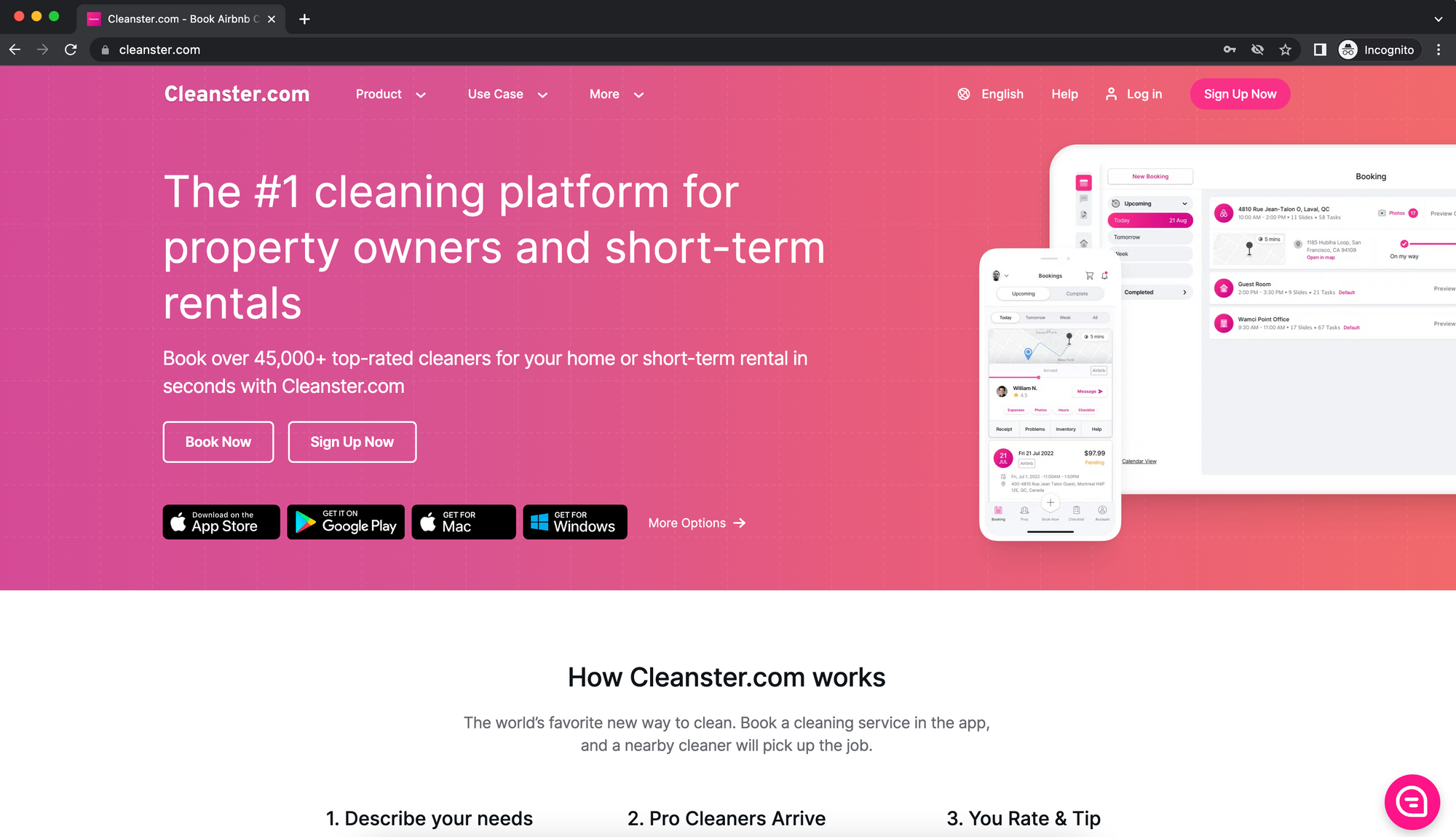Expand the Product dropdown menu

(390, 94)
